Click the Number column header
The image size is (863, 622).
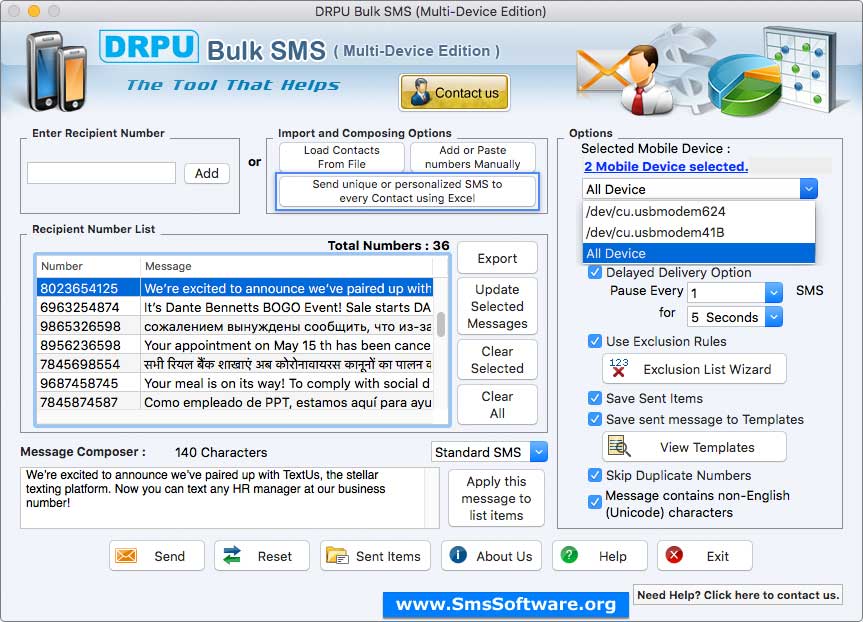[88, 266]
